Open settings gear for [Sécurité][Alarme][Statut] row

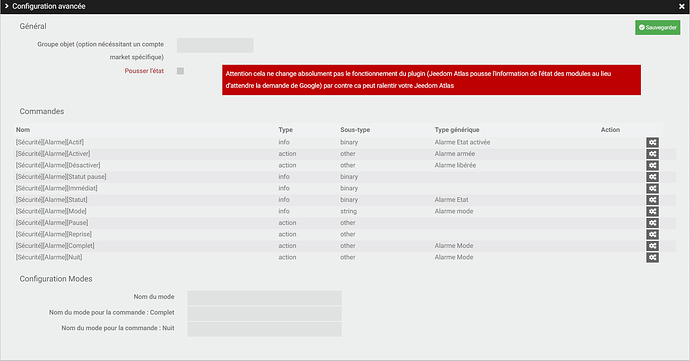click(652, 200)
